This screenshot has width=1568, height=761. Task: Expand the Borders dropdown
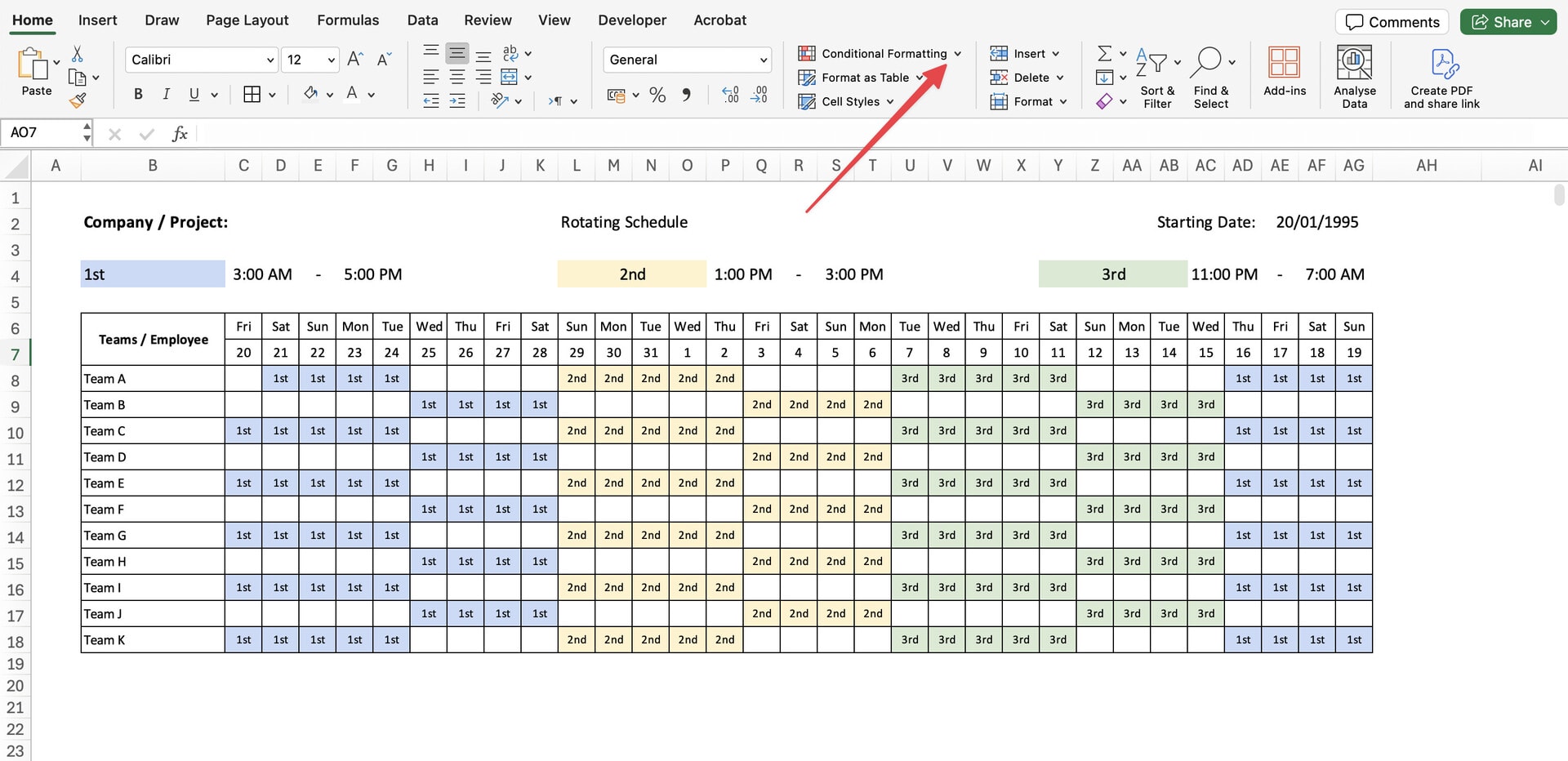(x=272, y=94)
